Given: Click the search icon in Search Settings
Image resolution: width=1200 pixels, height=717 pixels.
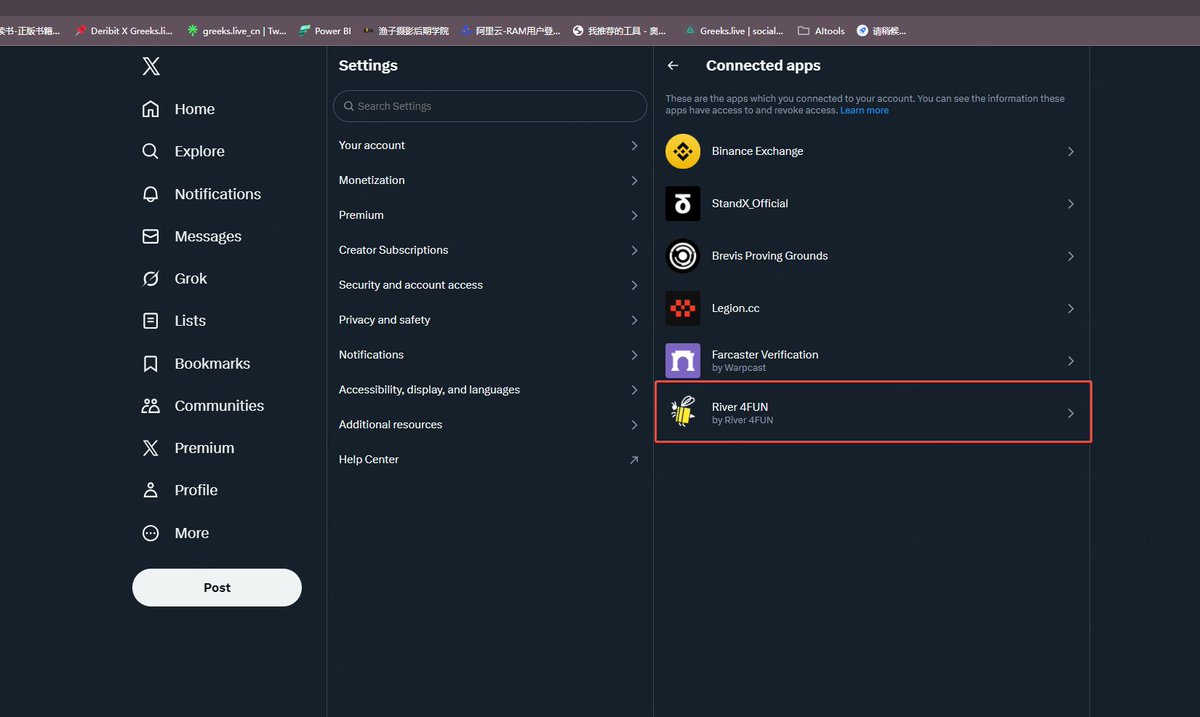Looking at the screenshot, I should [x=349, y=106].
